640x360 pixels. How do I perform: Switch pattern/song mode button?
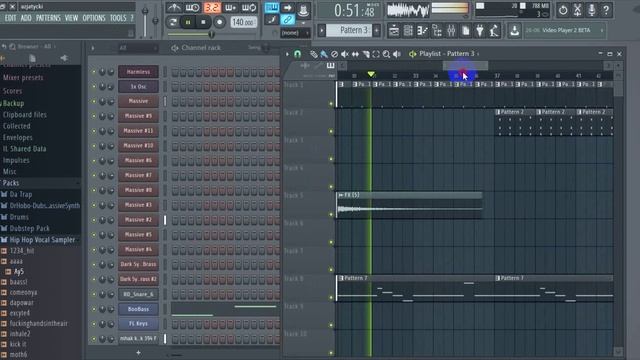[173, 22]
